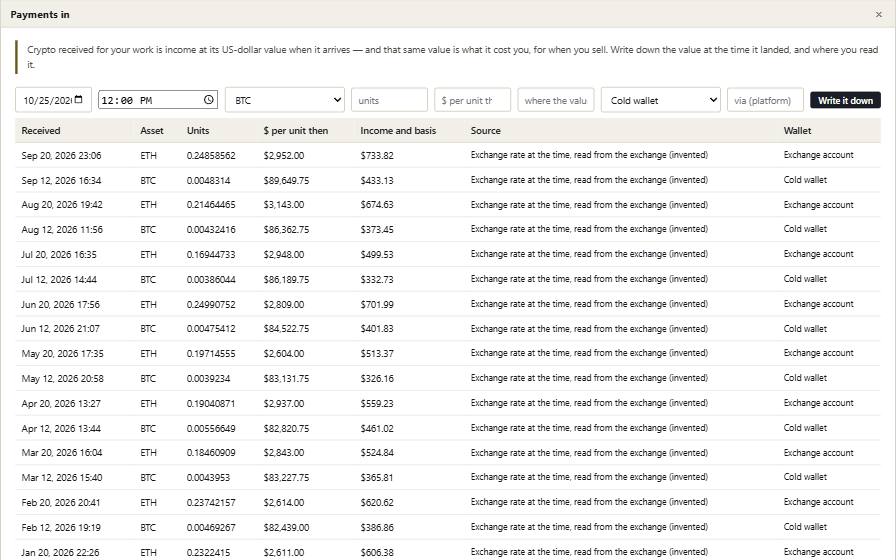Click the $401.83 income value

(377, 329)
